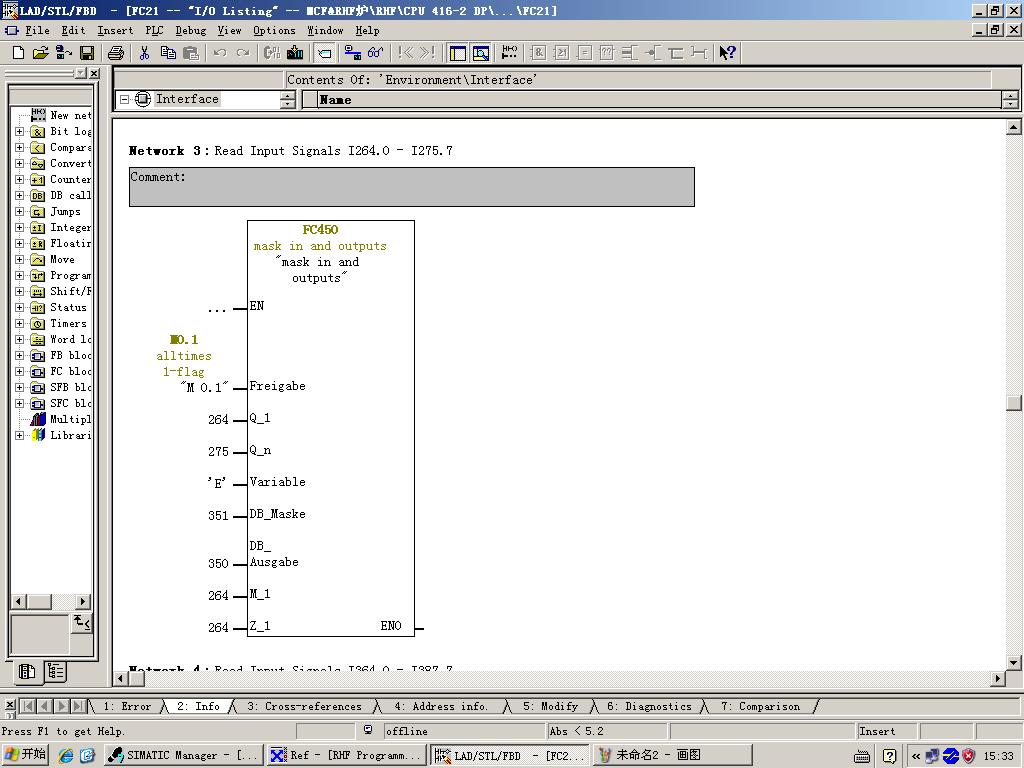Click the Paste clipboard icon
This screenshot has height=768, width=1024.
tap(191, 53)
